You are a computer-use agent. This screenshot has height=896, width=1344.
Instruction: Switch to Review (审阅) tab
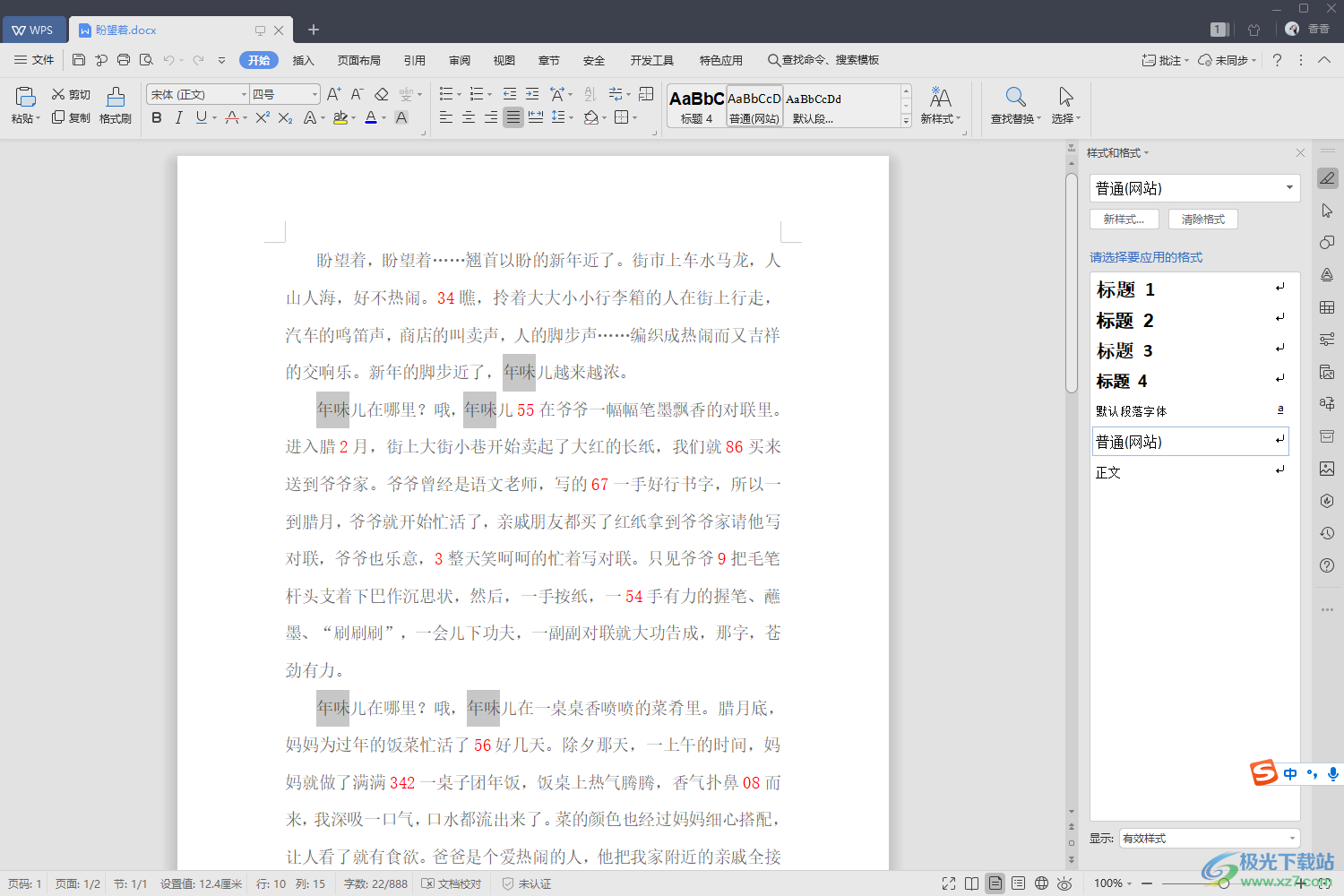[x=460, y=60]
